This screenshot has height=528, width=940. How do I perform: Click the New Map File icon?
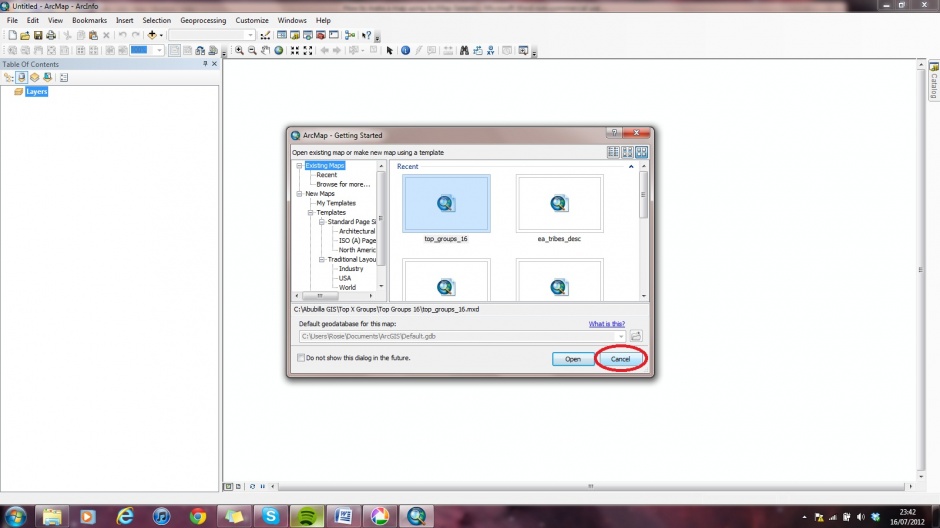pos(12,35)
